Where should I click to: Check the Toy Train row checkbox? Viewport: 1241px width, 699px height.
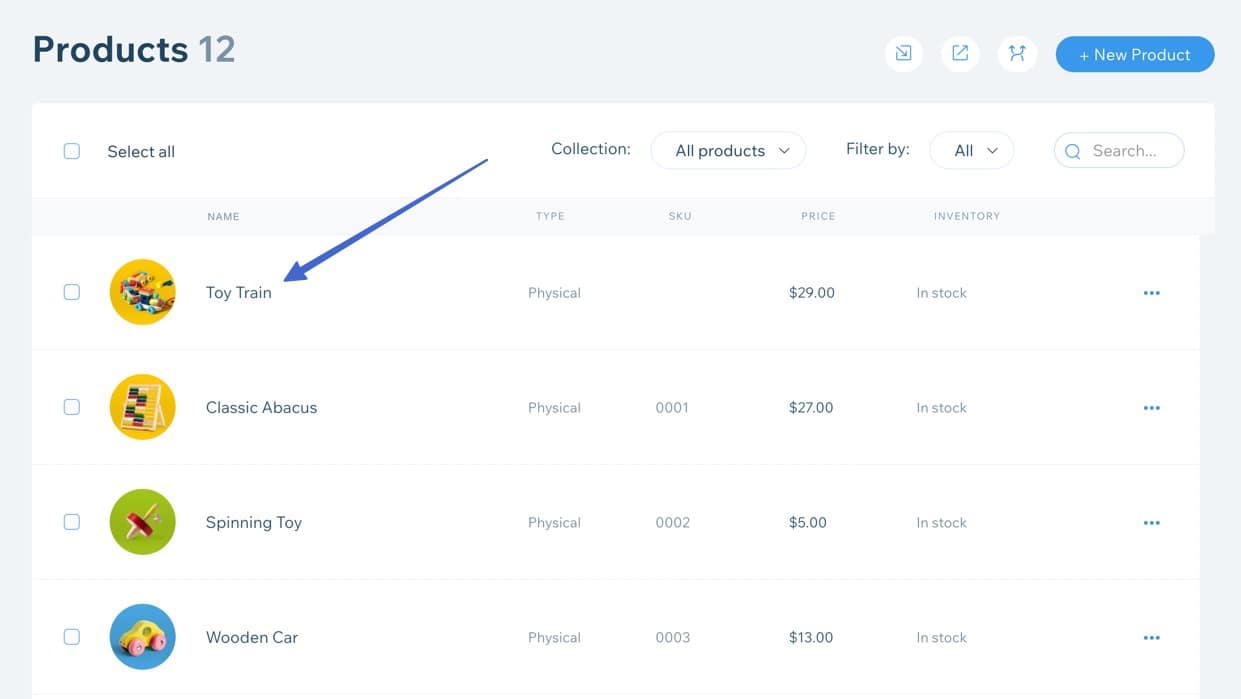pyautogui.click(x=71, y=292)
